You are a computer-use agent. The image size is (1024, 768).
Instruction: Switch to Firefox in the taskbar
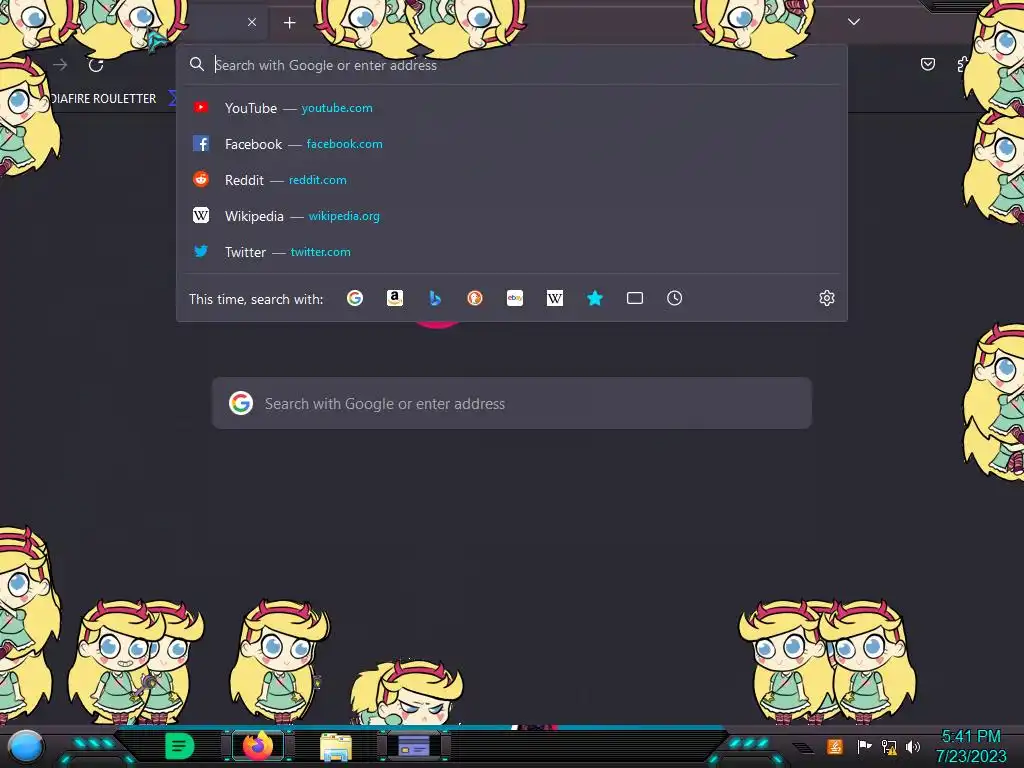[257, 746]
